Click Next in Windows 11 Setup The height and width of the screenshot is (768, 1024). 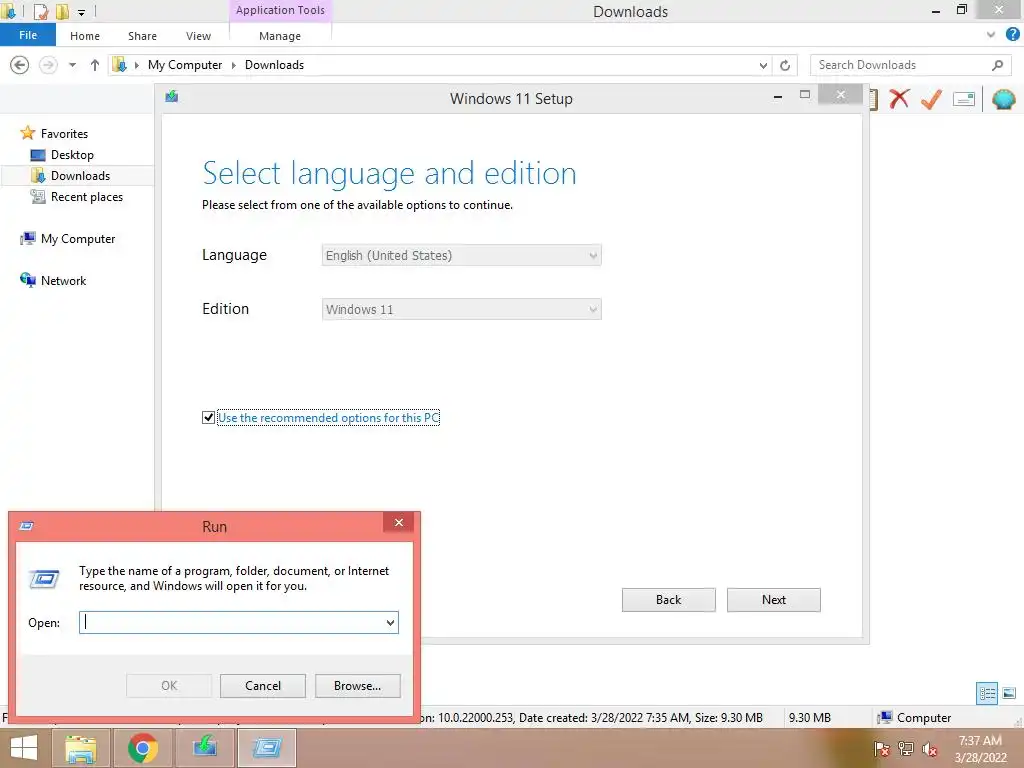773,600
